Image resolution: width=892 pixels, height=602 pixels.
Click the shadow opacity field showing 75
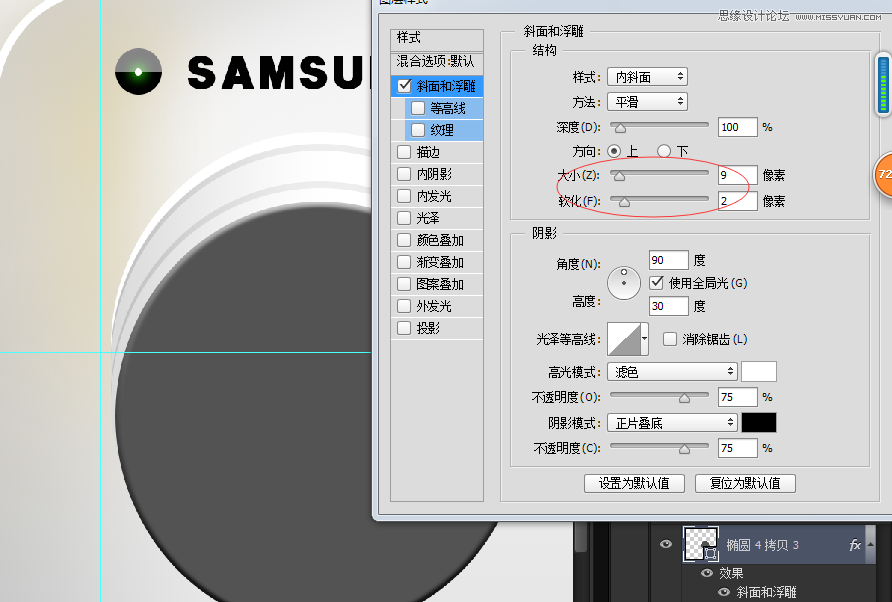click(738, 448)
